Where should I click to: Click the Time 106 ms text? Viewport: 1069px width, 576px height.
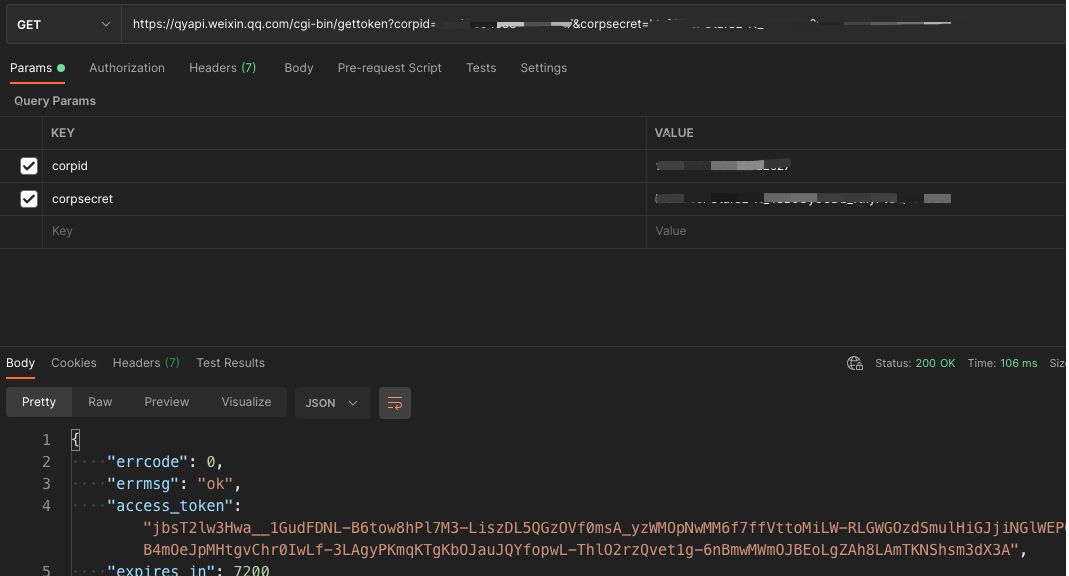1002,363
